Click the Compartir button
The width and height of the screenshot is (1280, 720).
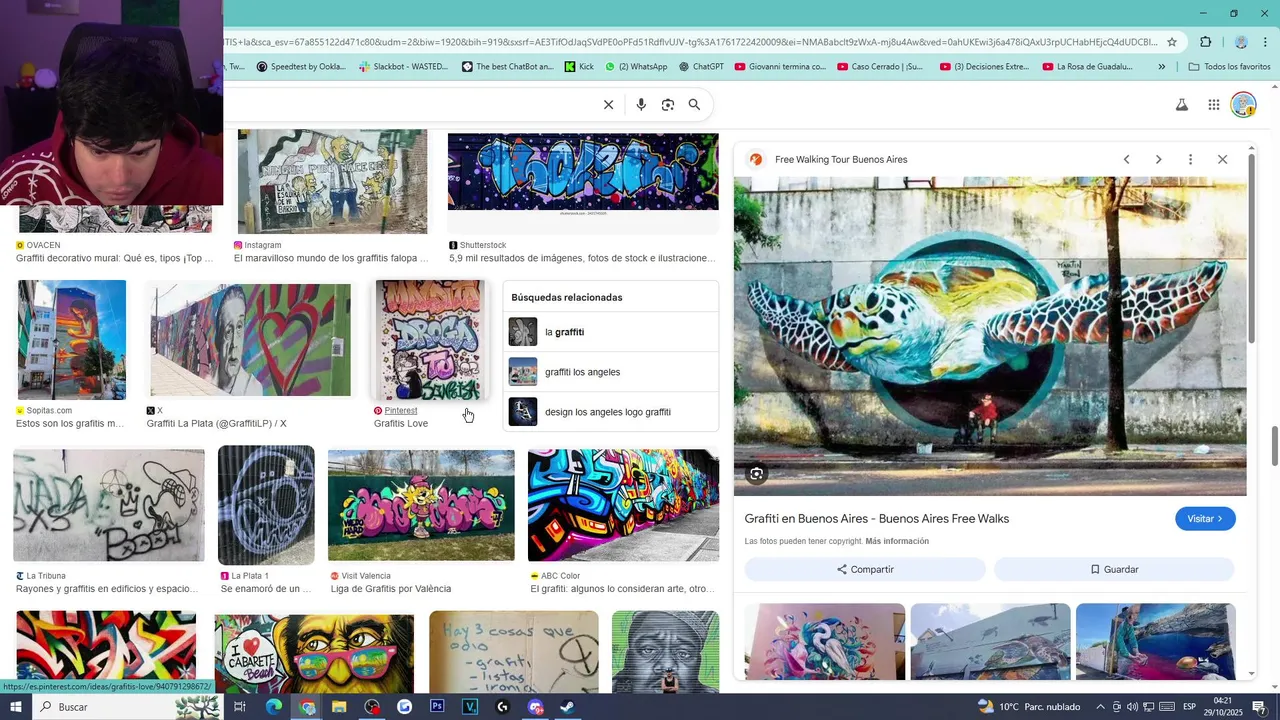click(865, 569)
